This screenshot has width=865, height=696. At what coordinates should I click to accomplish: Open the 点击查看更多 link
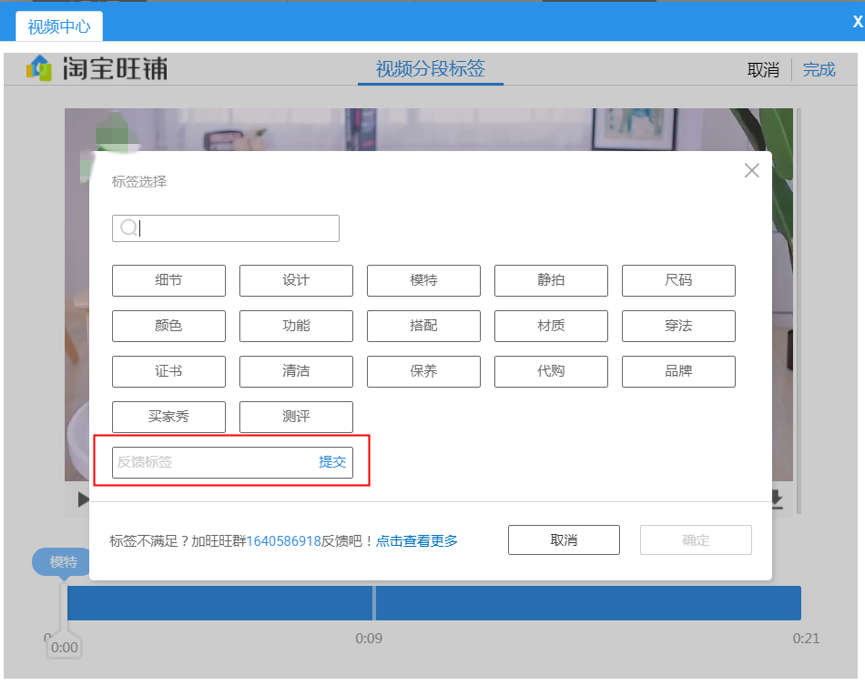[416, 539]
